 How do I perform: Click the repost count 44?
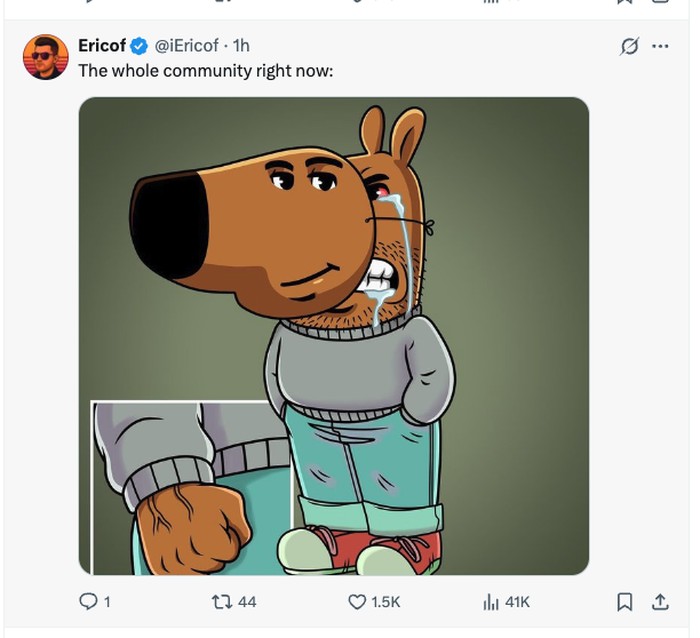[x=247, y=601]
